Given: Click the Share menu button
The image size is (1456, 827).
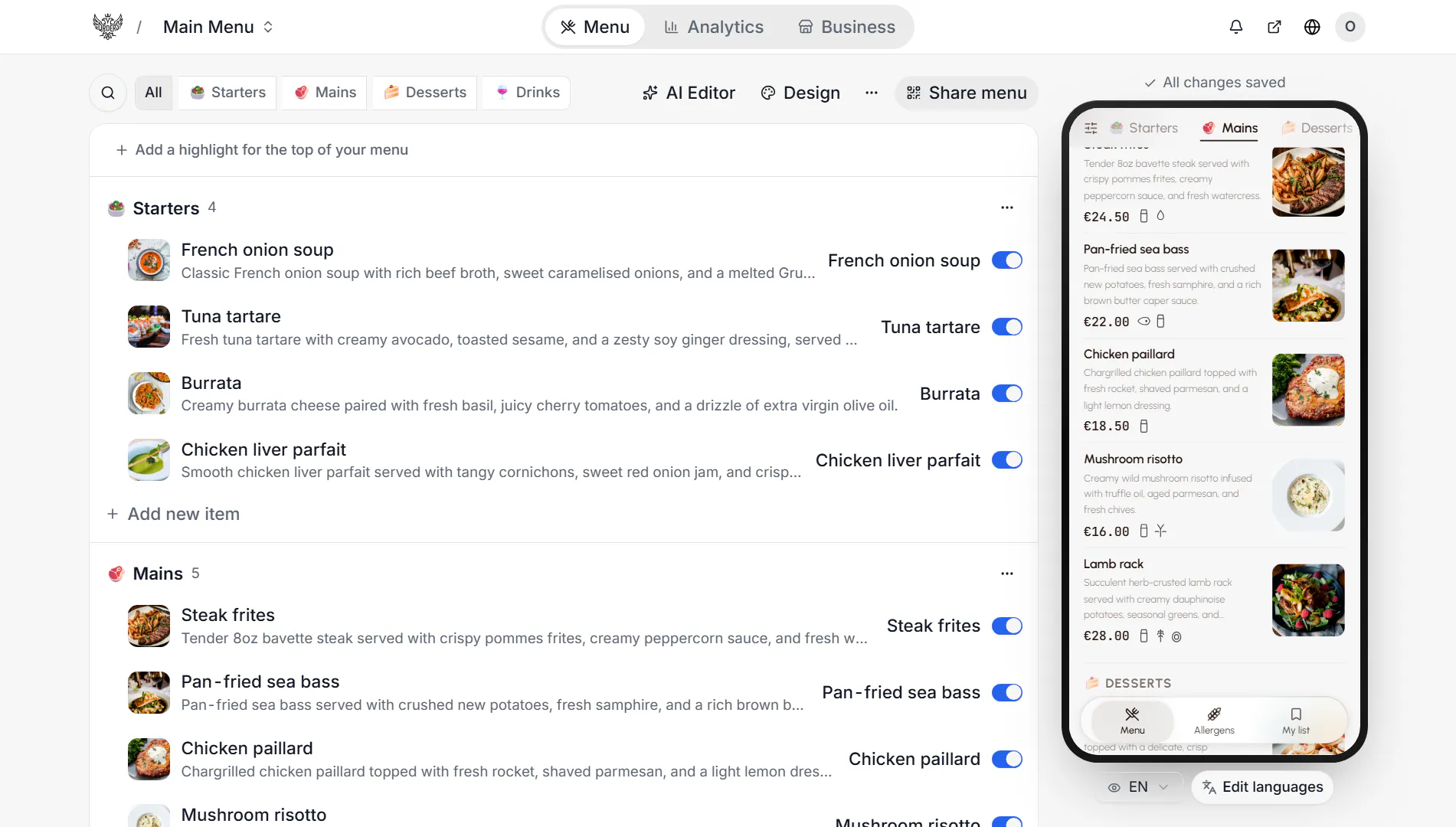Looking at the screenshot, I should 967,93.
